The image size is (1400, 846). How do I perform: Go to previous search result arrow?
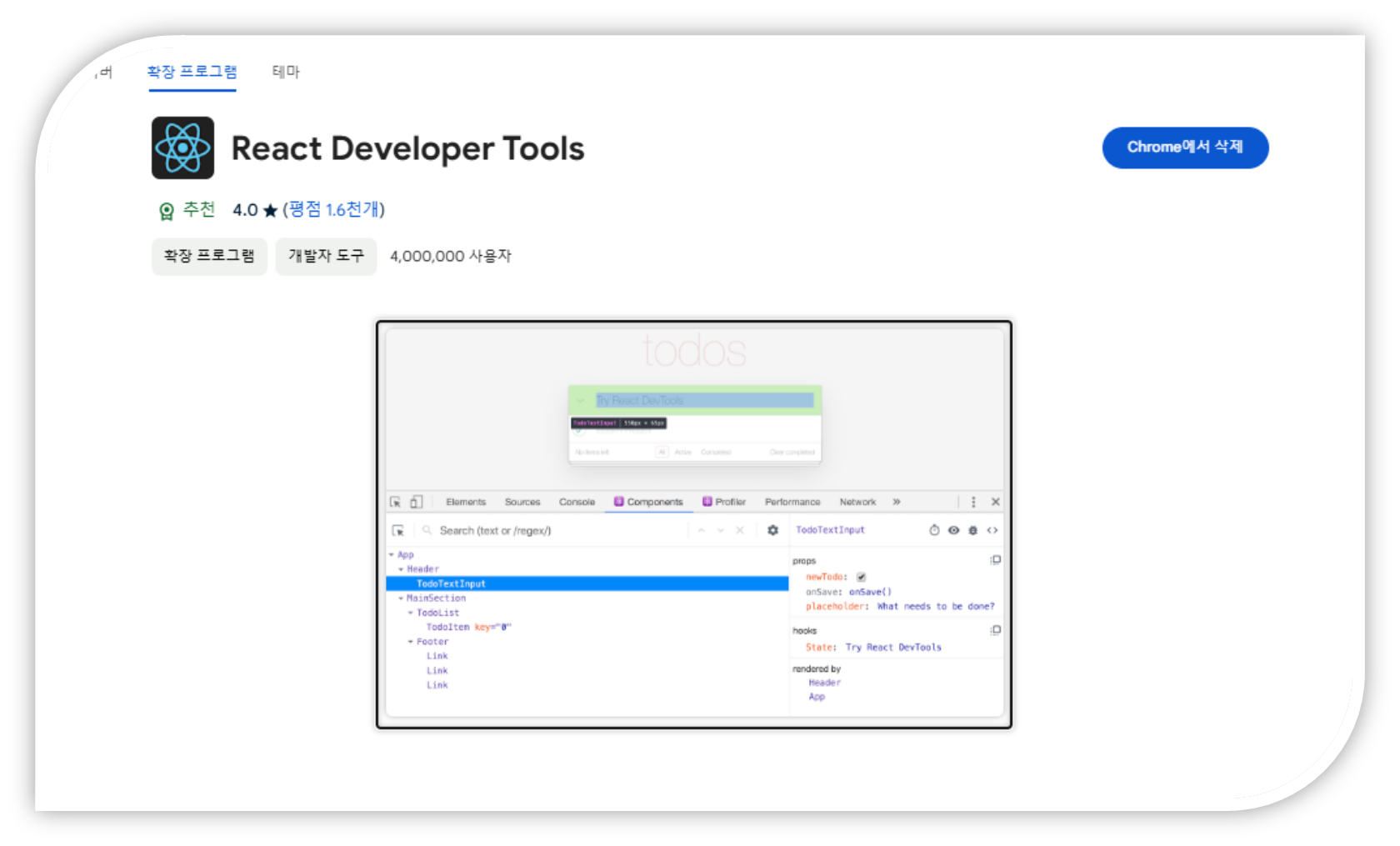tap(702, 531)
